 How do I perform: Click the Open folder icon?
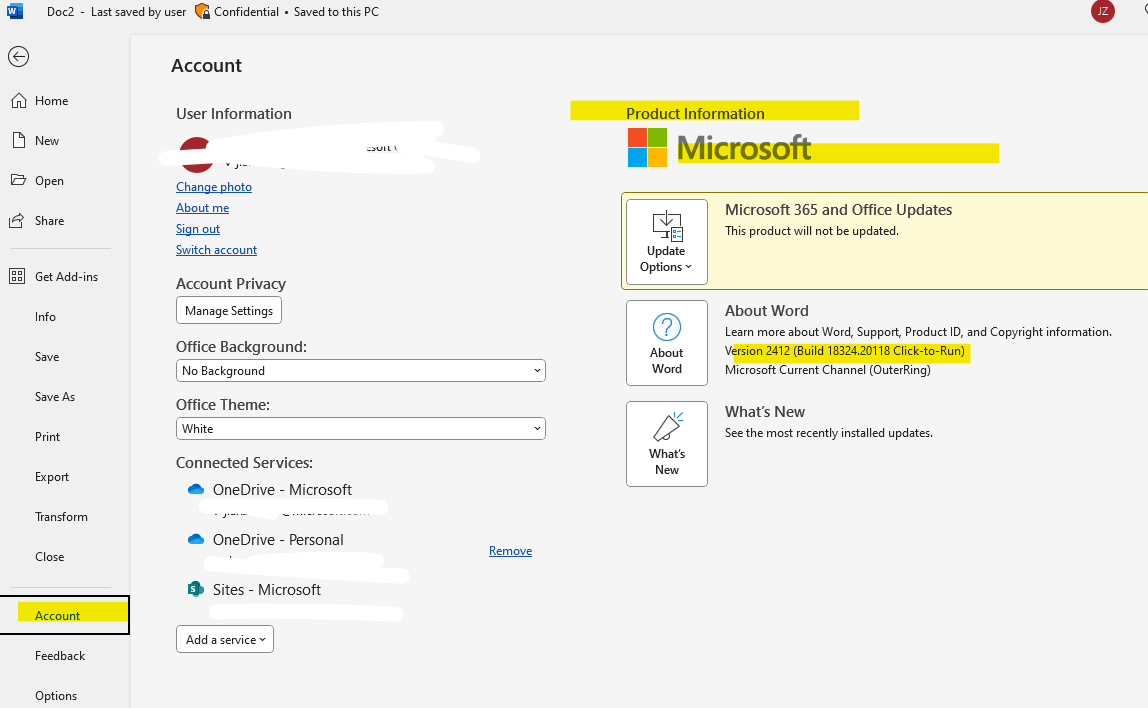tap(18, 180)
